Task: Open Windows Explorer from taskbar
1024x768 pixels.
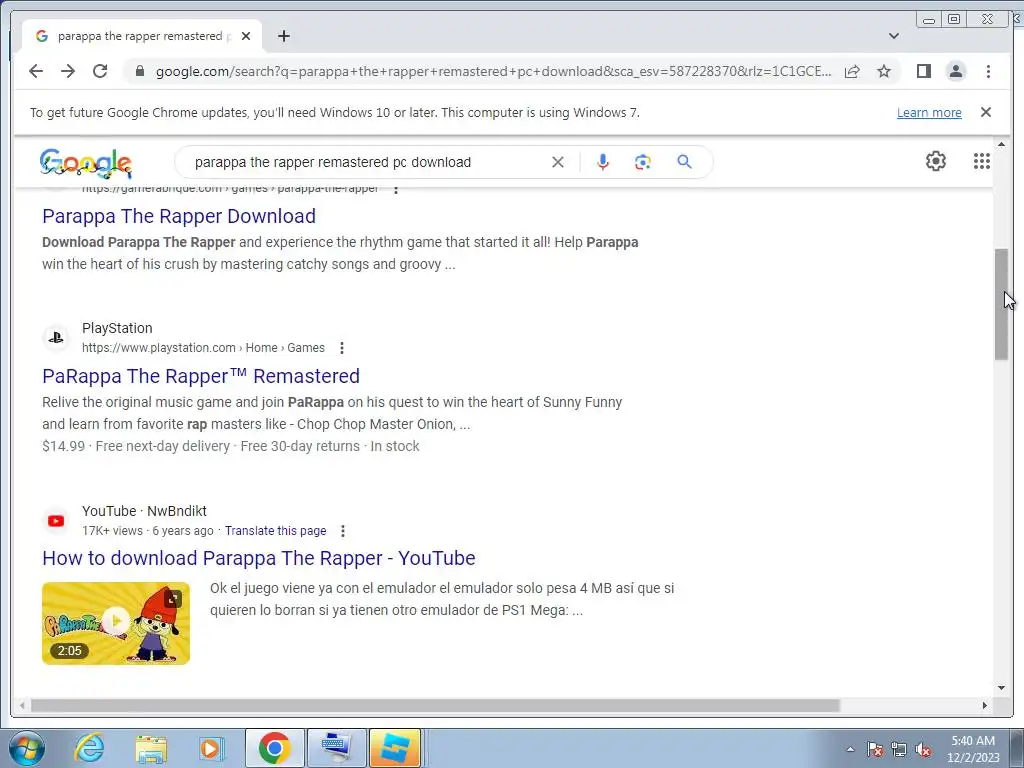Action: pos(152,748)
